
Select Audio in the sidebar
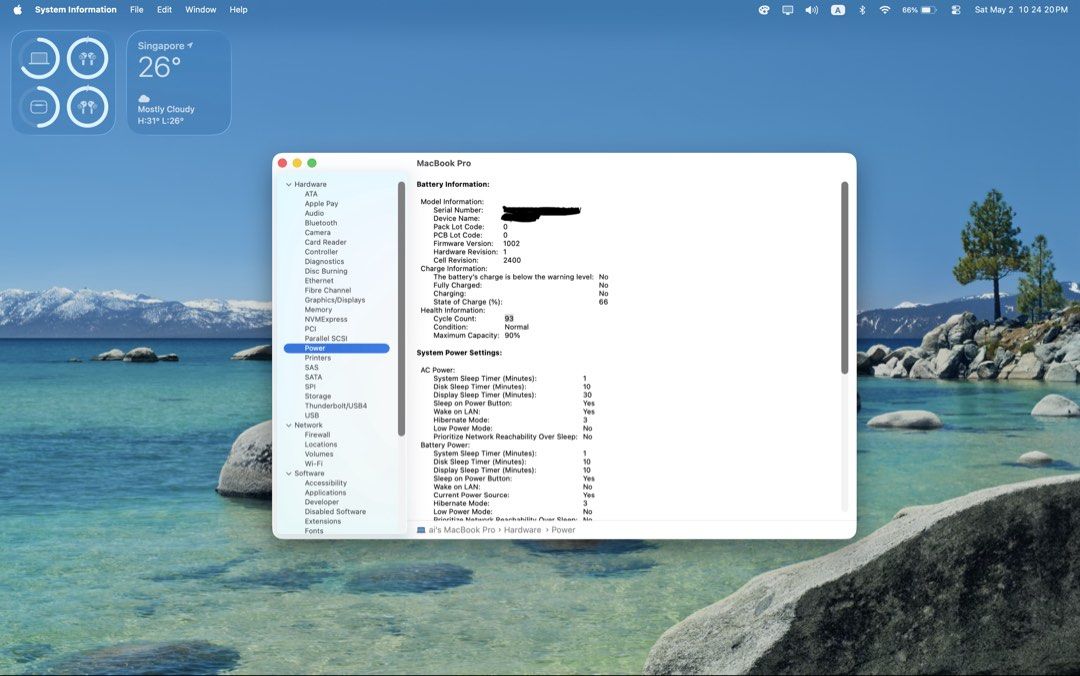point(314,214)
